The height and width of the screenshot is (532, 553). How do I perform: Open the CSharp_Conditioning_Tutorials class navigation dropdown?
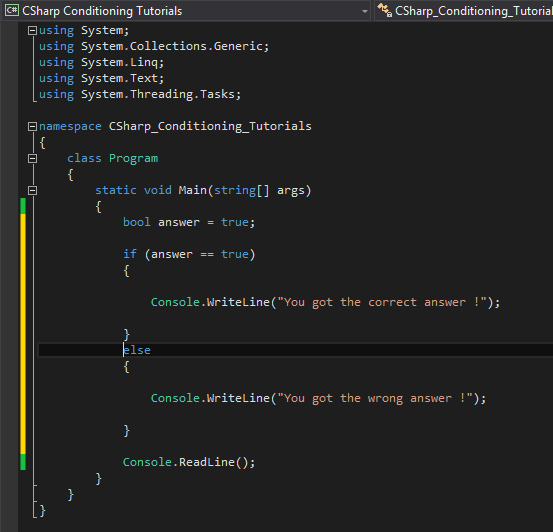(x=463, y=11)
